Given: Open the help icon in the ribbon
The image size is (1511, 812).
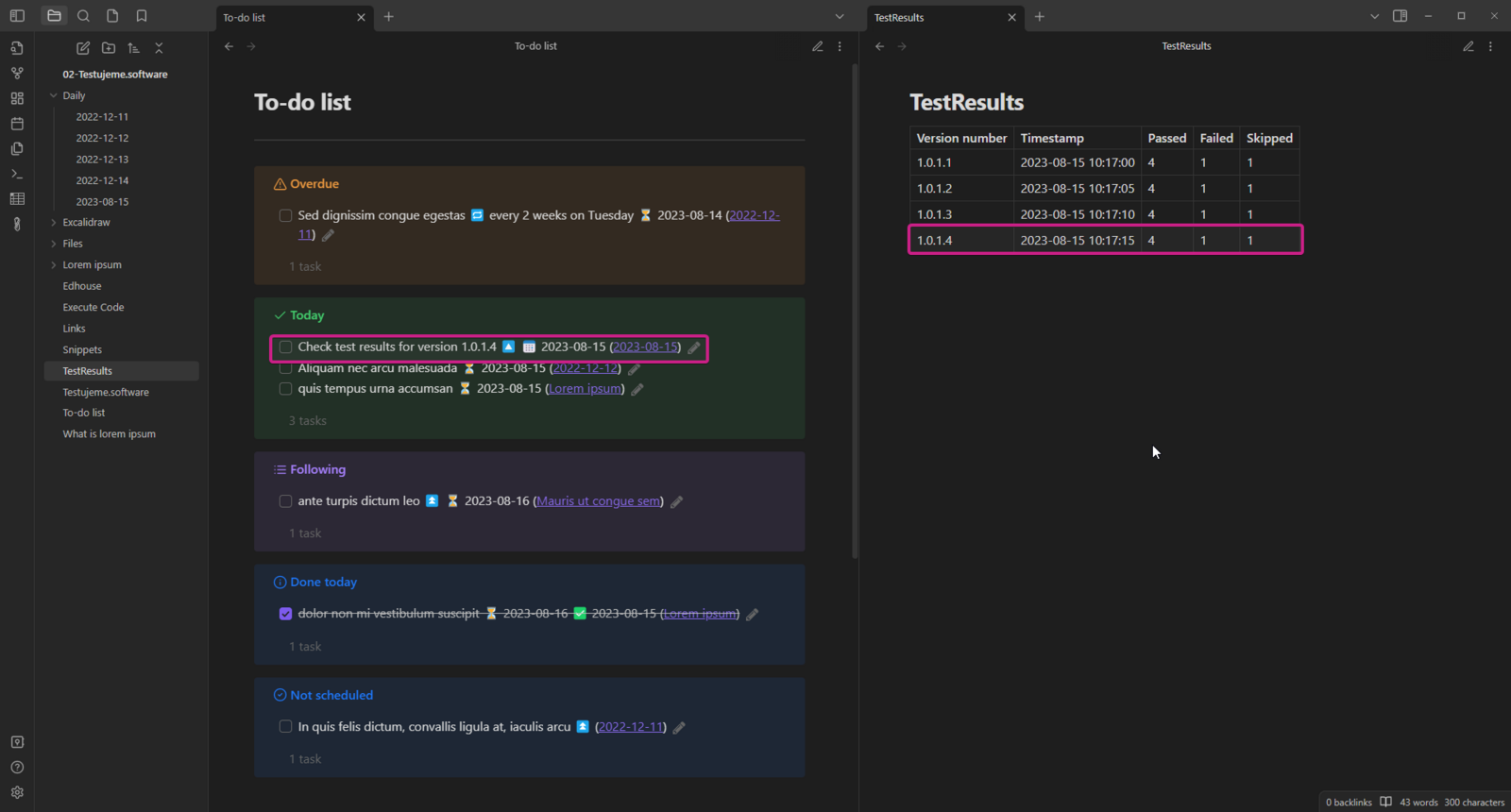Looking at the screenshot, I should [x=17, y=768].
